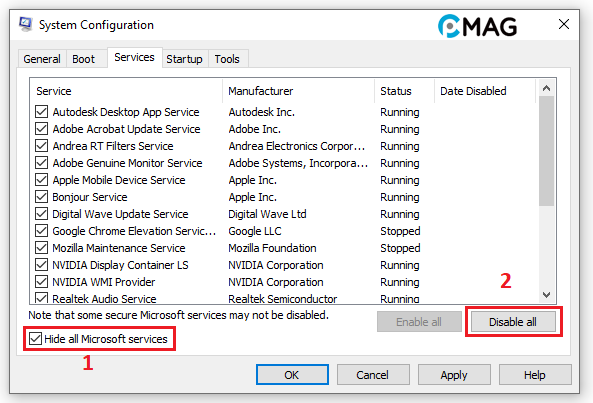
Task: Toggle NVIDIA WMI Provider checkbox
Action: 41,282
